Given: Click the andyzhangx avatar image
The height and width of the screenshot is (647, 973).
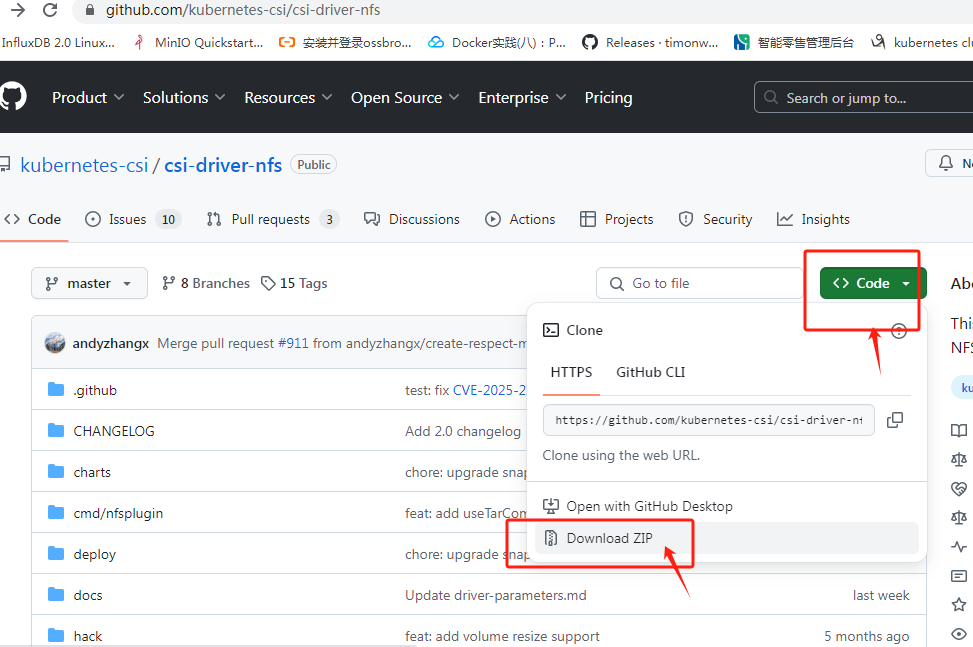Looking at the screenshot, I should [x=55, y=342].
